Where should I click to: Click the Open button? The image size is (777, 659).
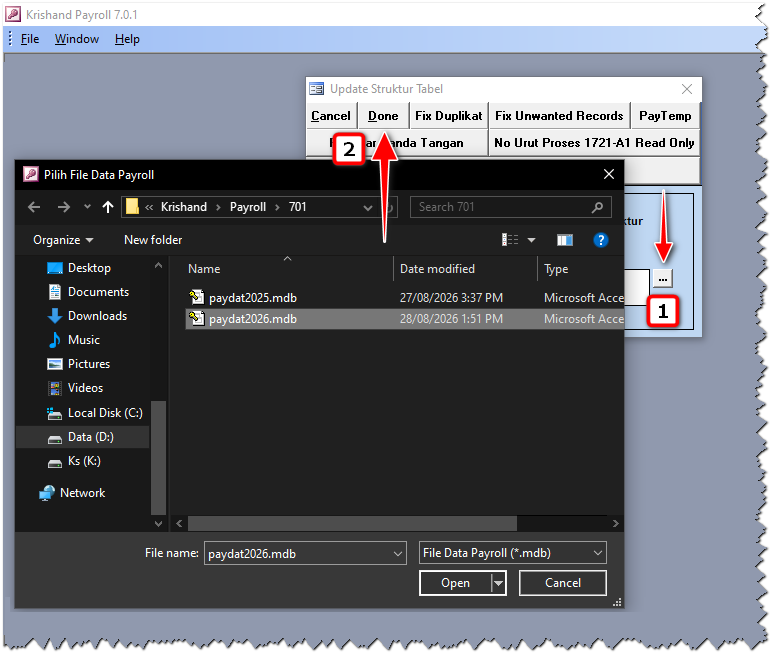[455, 584]
